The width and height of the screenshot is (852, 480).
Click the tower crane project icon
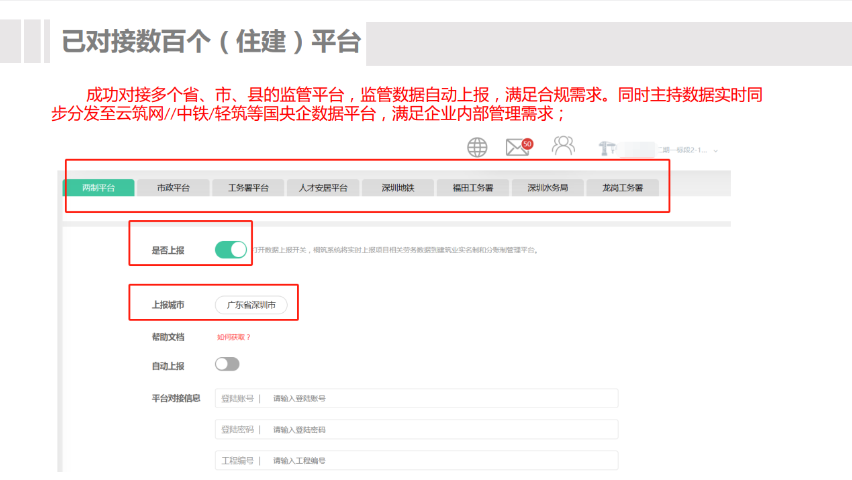tap(606, 149)
